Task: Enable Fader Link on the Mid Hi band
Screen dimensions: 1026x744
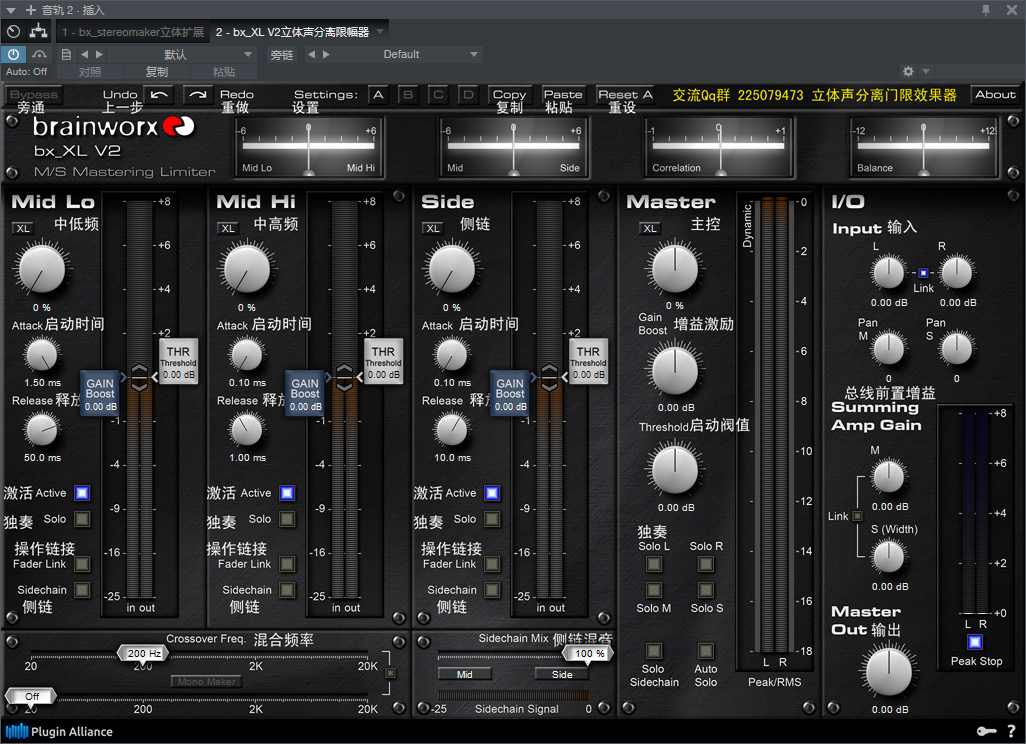Action: [x=287, y=564]
